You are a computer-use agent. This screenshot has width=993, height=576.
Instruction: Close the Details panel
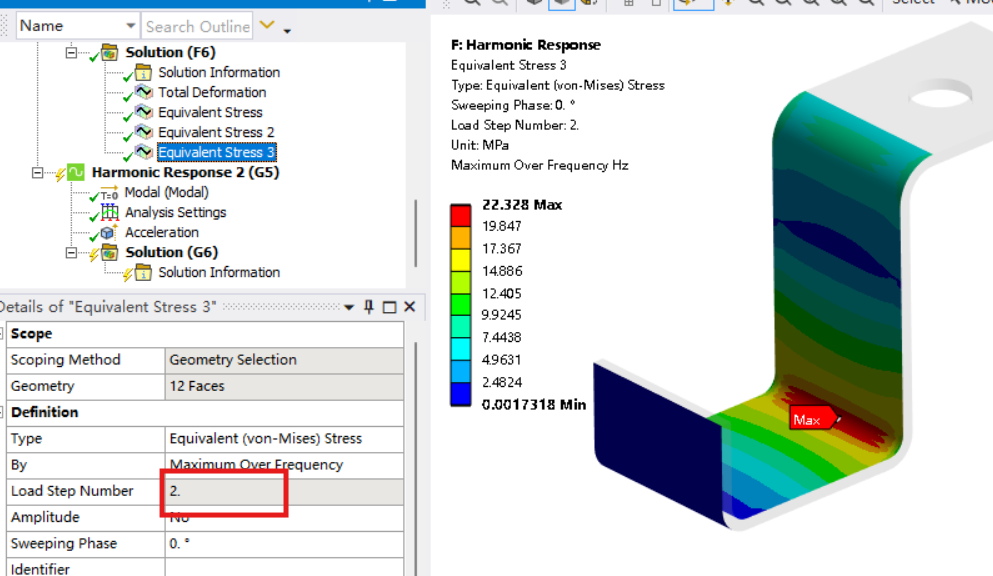point(410,307)
